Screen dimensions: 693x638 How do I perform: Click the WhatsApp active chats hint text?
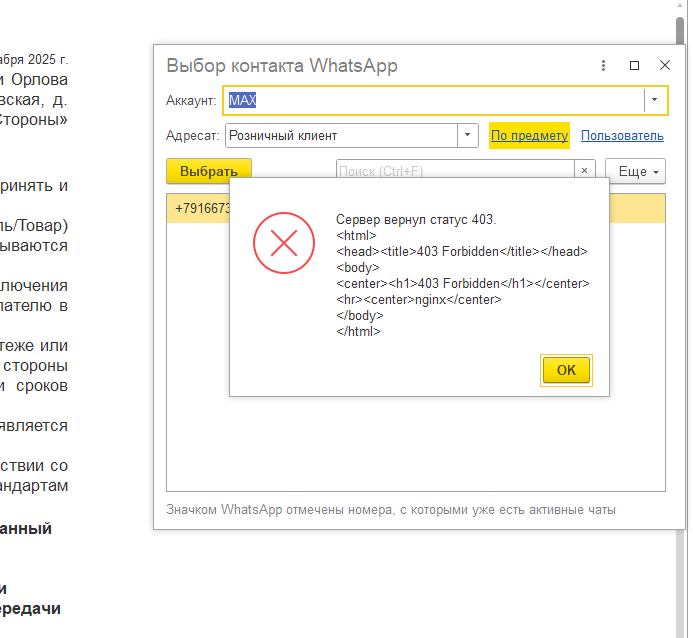pyautogui.click(x=390, y=510)
